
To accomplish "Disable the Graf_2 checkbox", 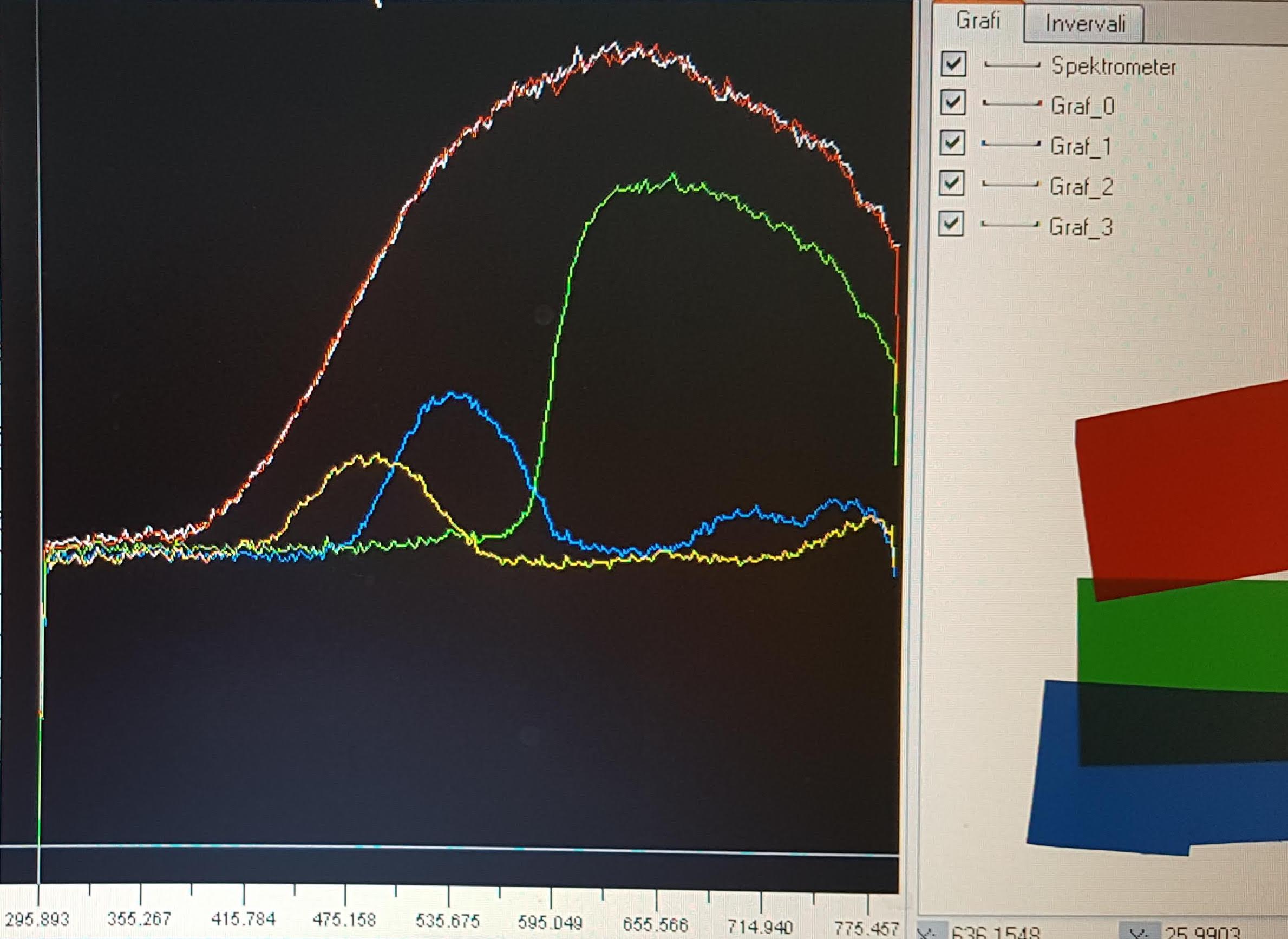I will 952,183.
